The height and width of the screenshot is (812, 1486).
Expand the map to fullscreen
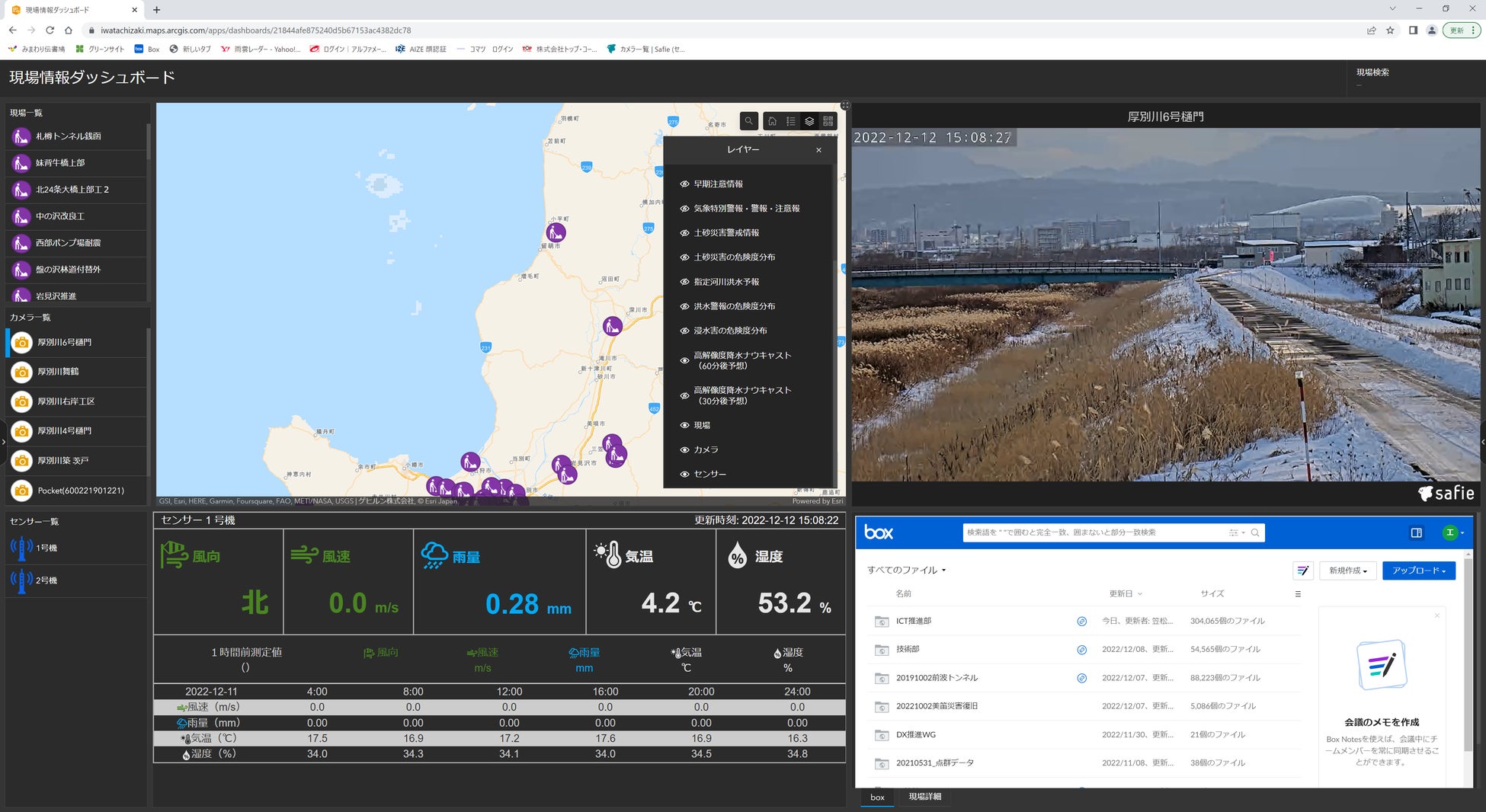pos(845,106)
